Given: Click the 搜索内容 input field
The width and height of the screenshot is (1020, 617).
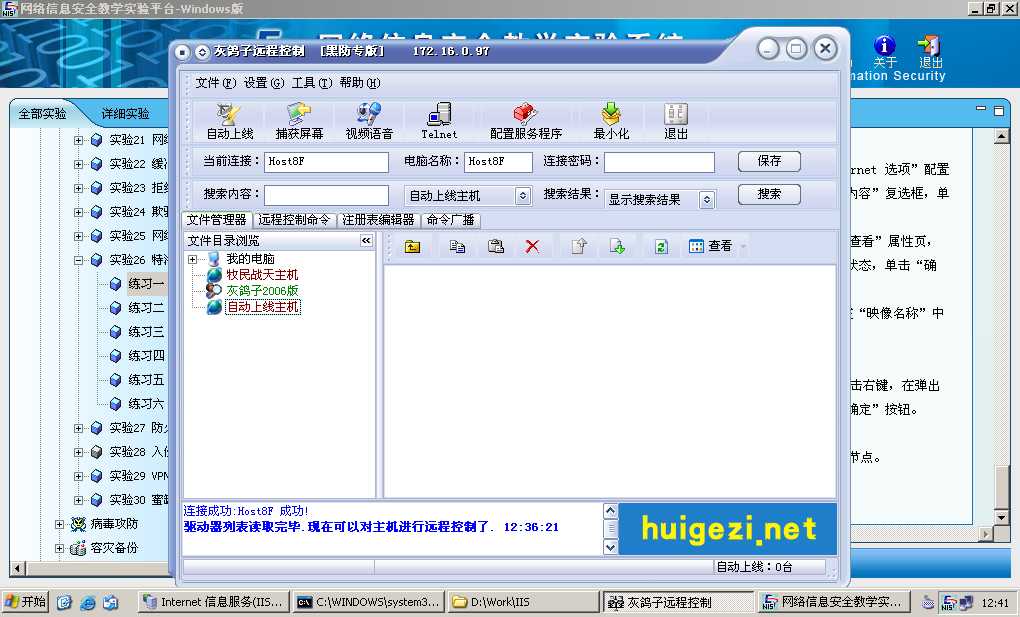Looking at the screenshot, I should coord(327,195).
